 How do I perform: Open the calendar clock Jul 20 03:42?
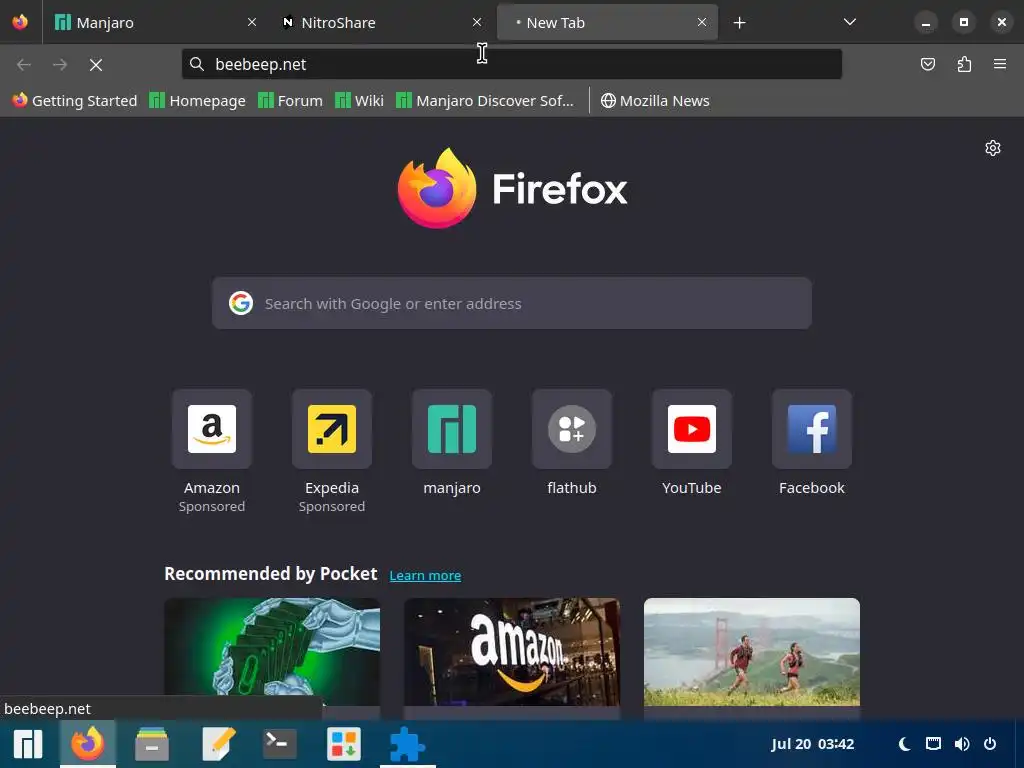click(812, 744)
